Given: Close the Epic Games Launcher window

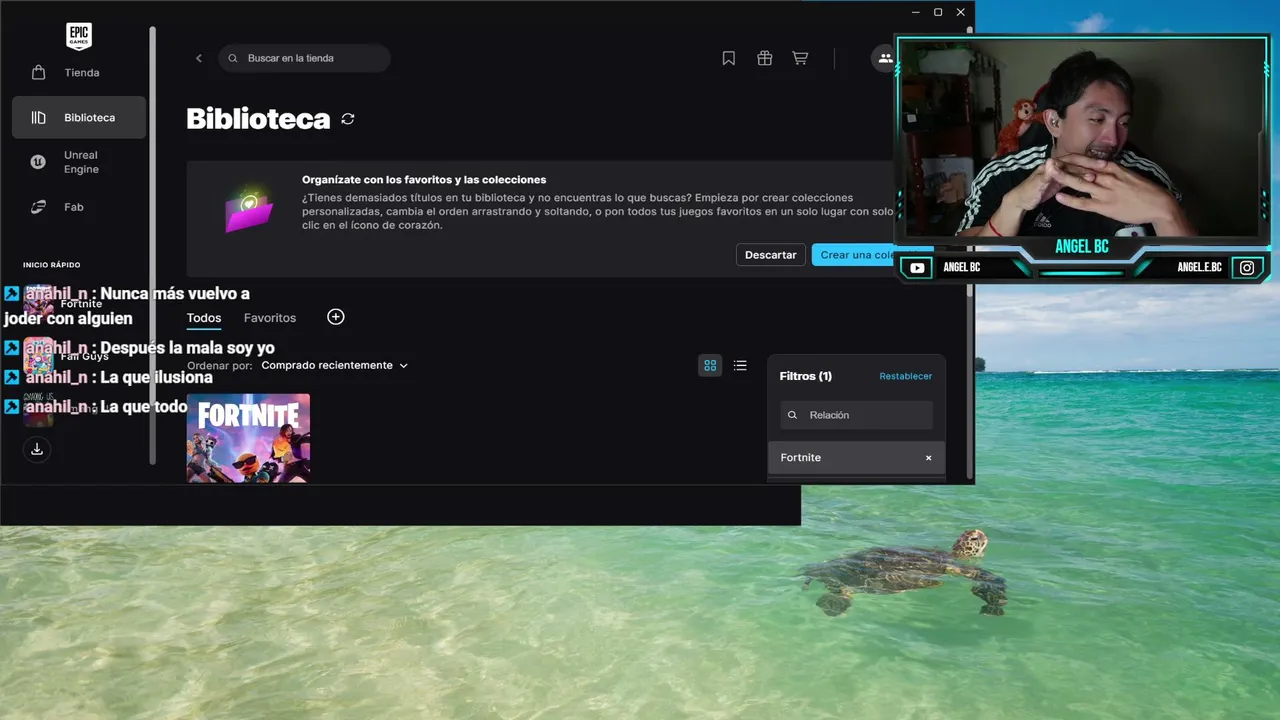Looking at the screenshot, I should [961, 12].
